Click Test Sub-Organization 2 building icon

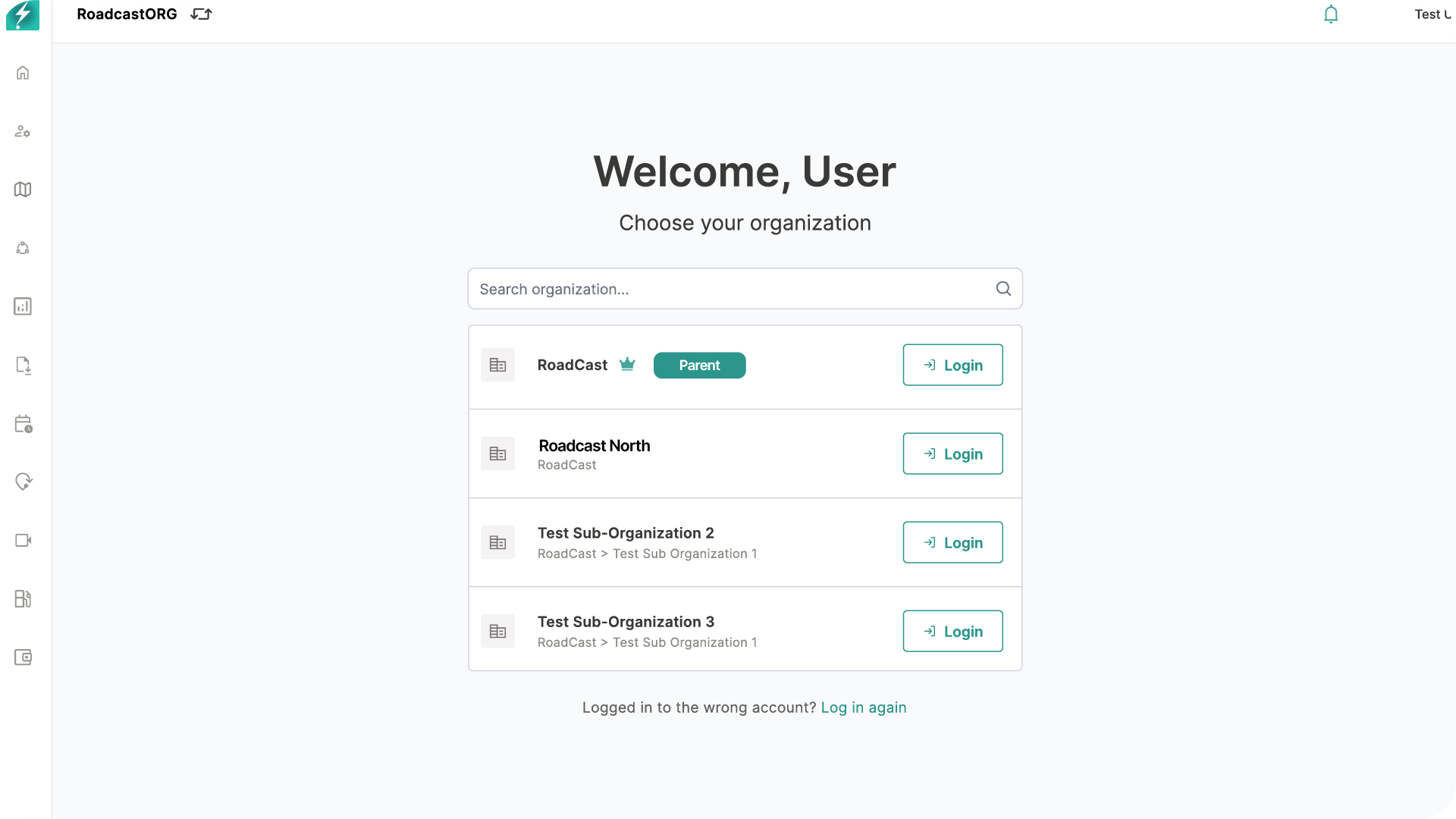click(497, 543)
